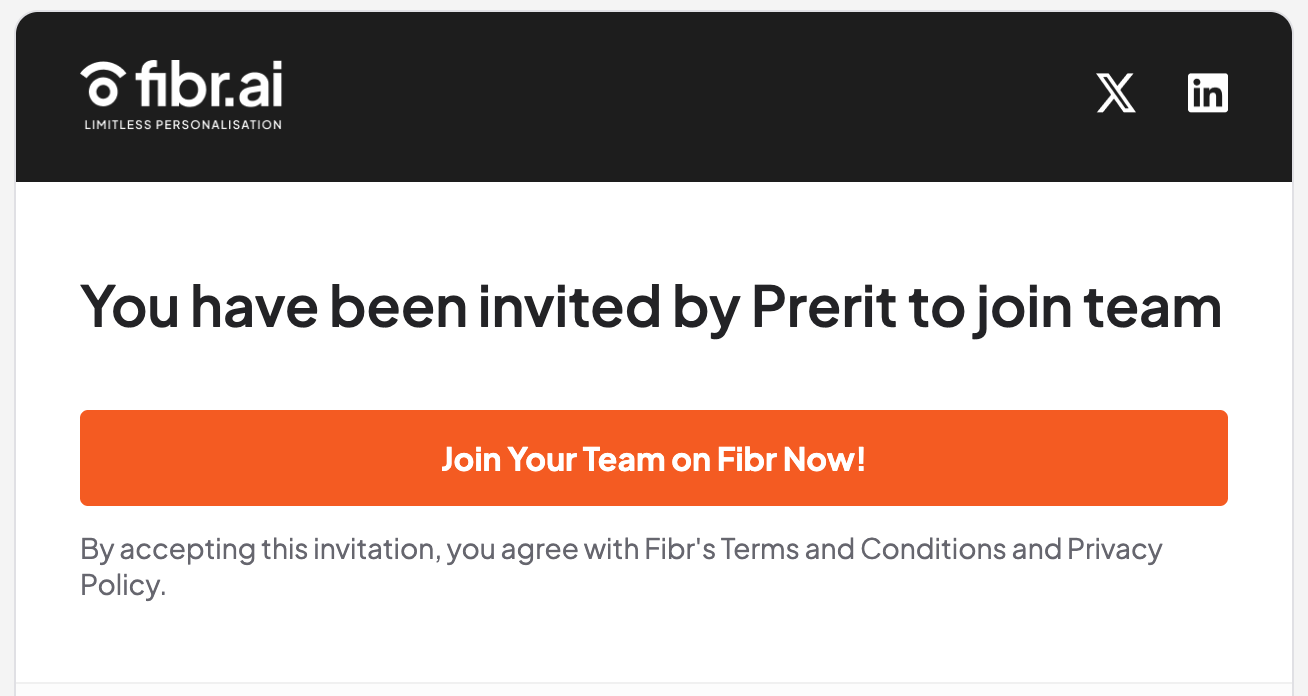This screenshot has height=696, width=1308.
Task: Open the Privacy Policy link text
Action: [x=621, y=567]
